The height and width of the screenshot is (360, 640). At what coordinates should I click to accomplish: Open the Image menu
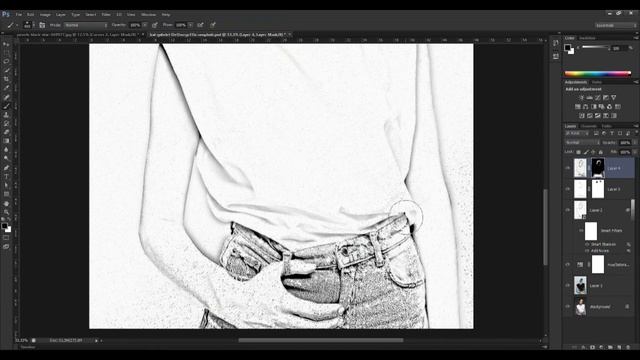[45, 14]
